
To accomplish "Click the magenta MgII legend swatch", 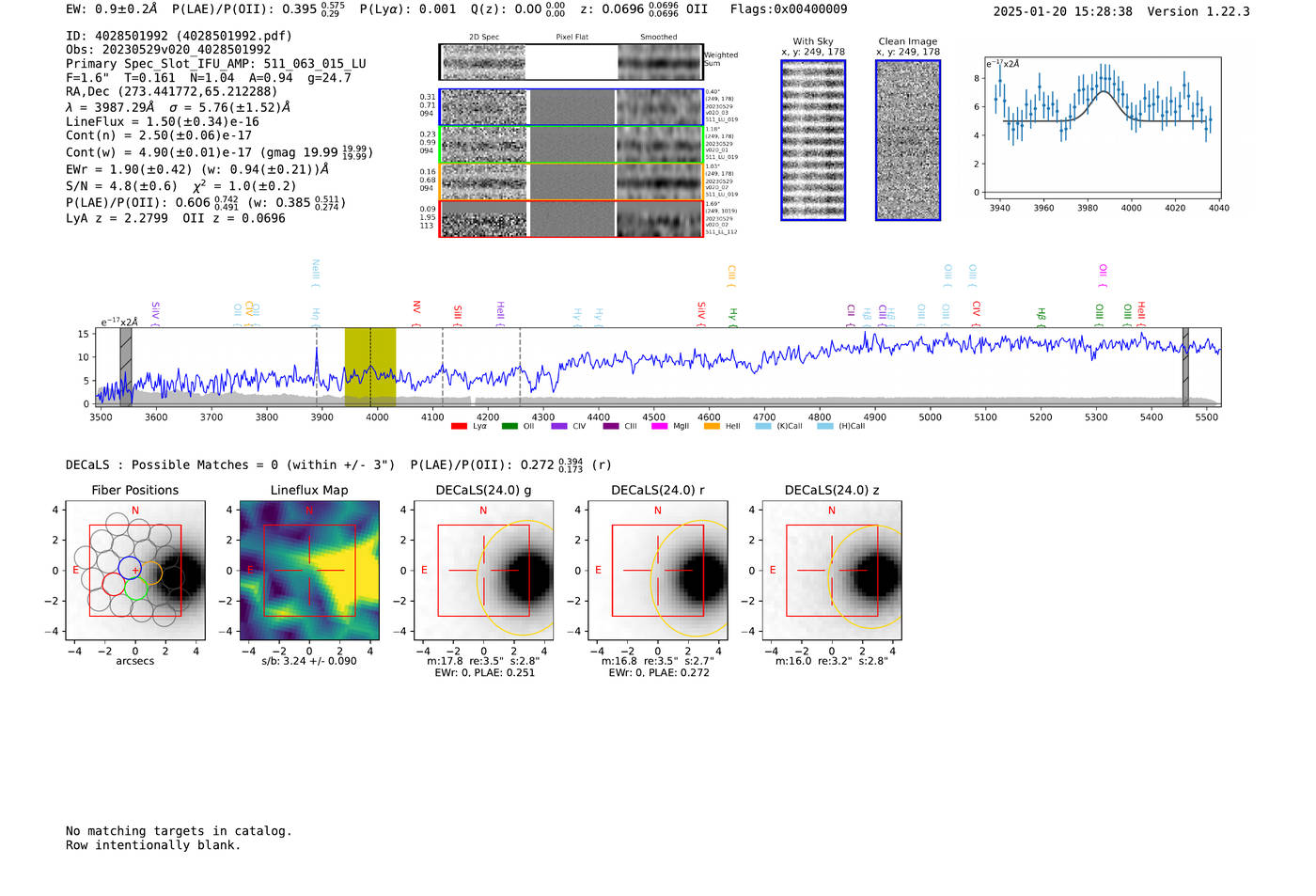I will pyautogui.click(x=660, y=426).
